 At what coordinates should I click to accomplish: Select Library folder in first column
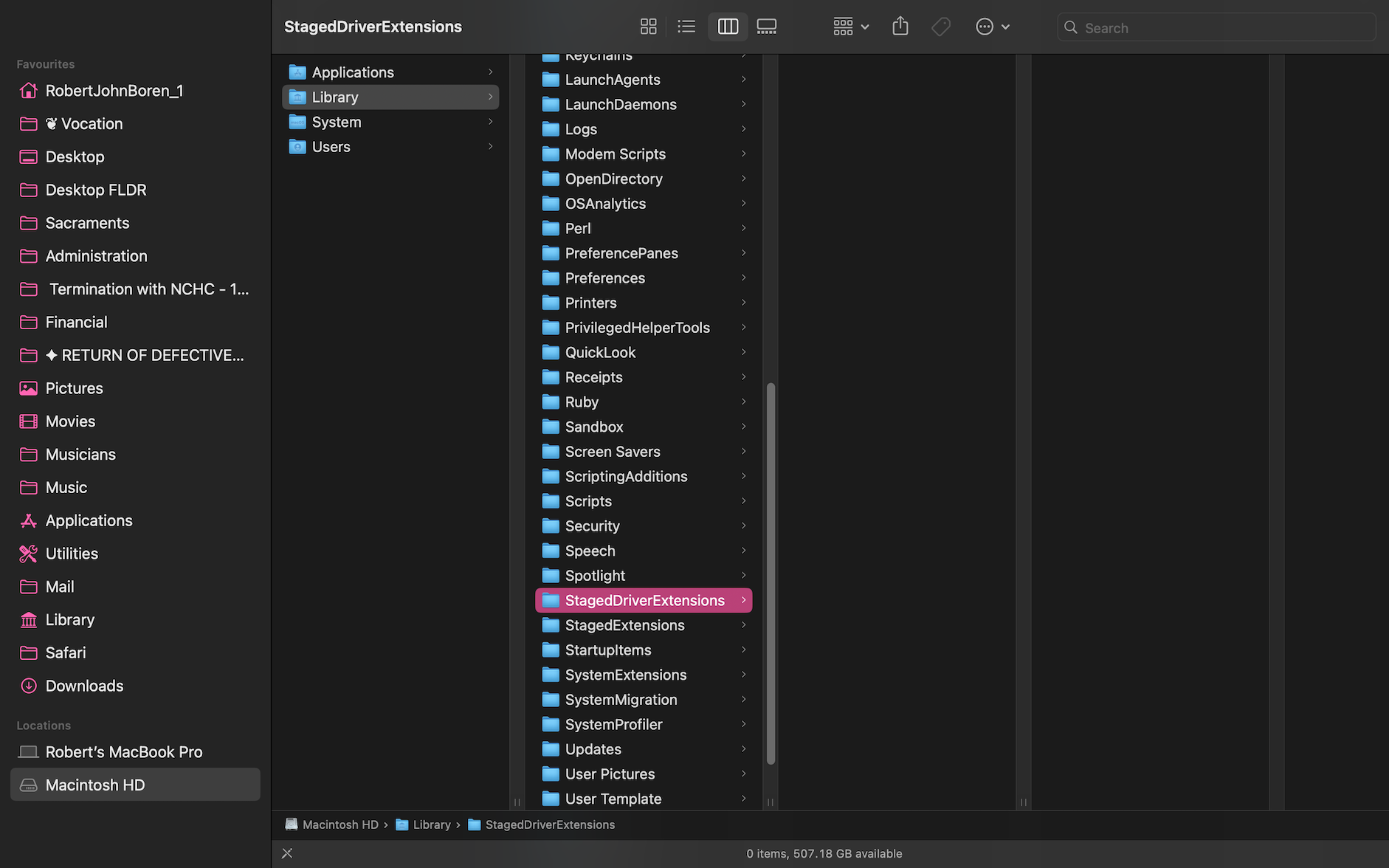click(390, 97)
